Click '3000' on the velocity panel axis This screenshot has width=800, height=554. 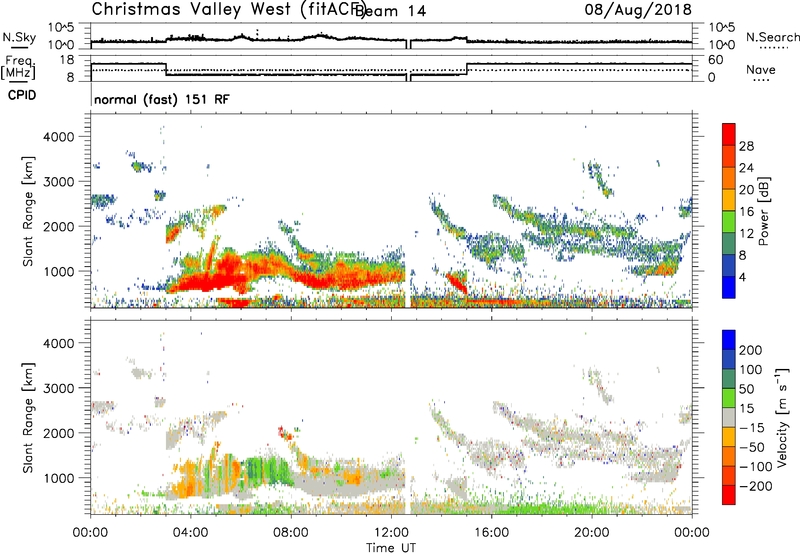point(59,388)
